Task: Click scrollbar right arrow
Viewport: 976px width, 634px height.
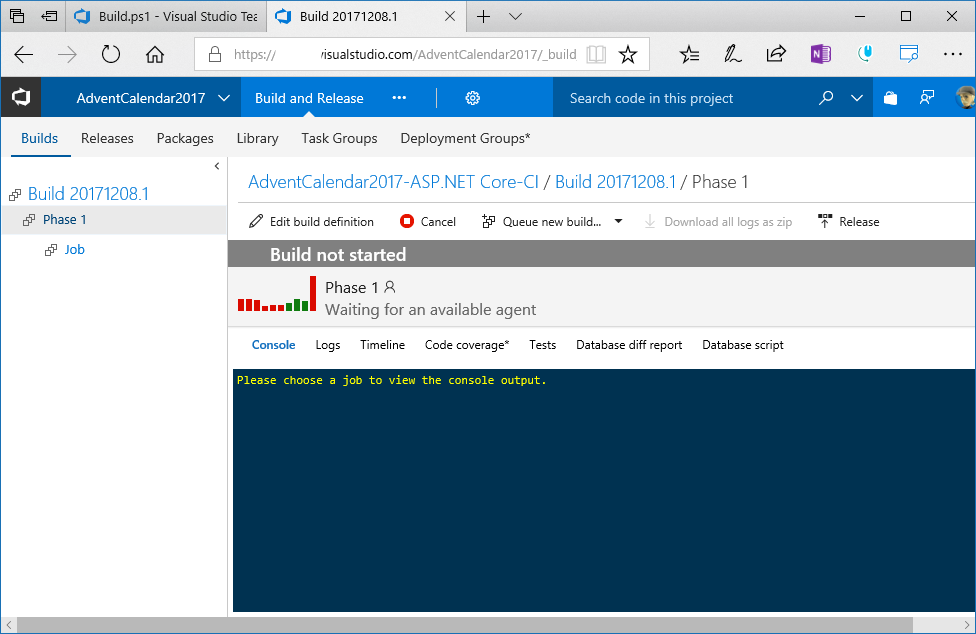Action: point(967,625)
